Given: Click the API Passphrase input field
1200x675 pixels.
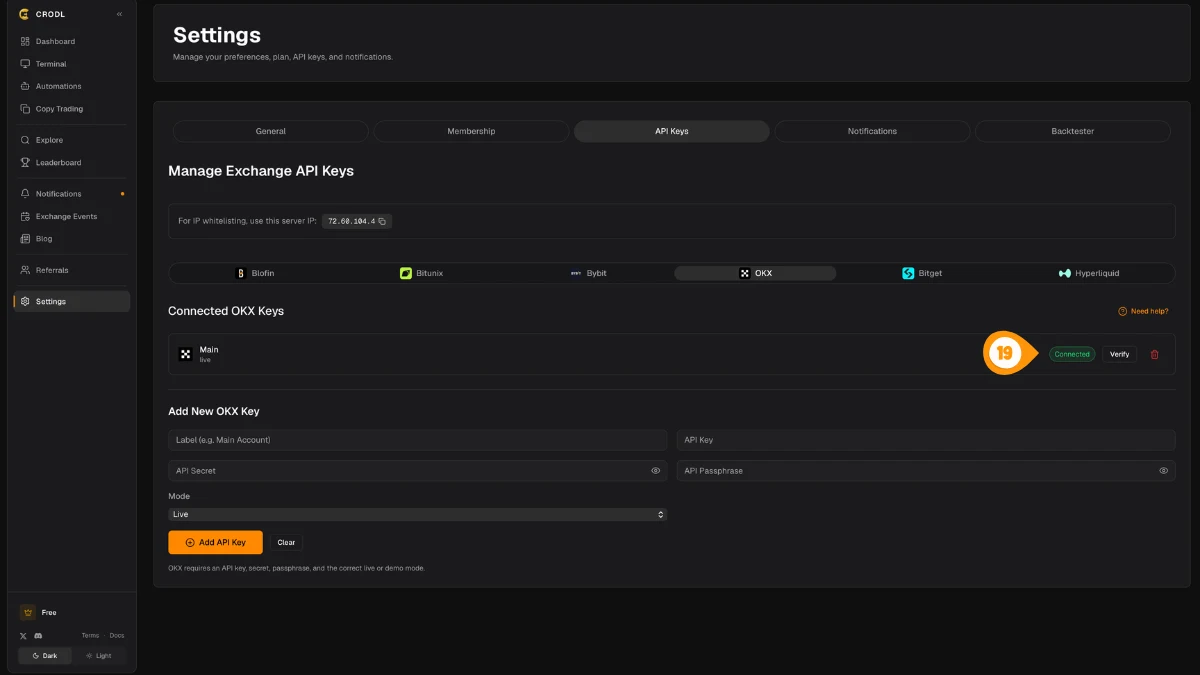Looking at the screenshot, I should point(926,470).
